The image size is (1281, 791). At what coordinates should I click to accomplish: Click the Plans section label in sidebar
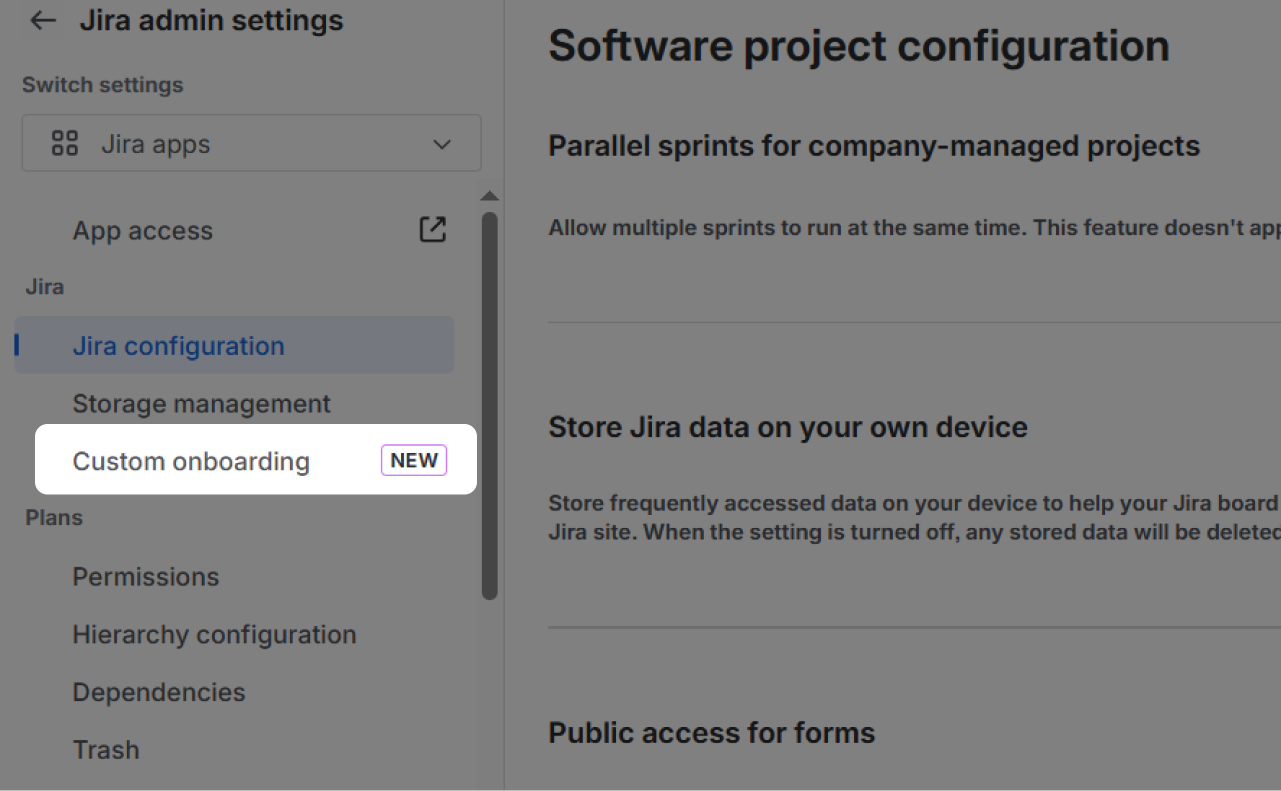[54, 518]
